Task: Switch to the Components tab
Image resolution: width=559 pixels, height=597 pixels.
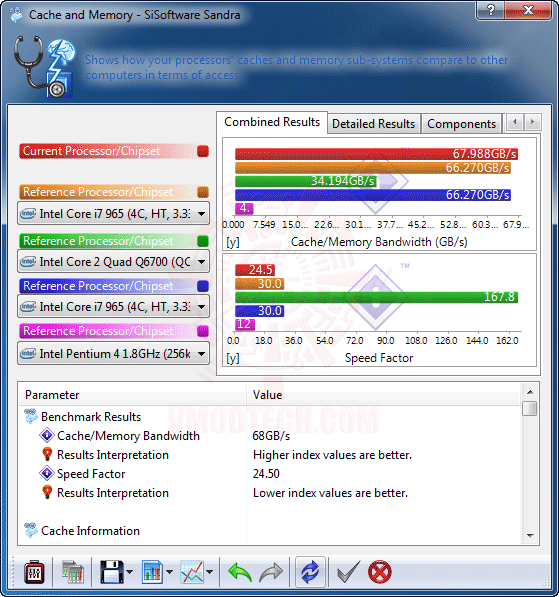Action: pos(461,124)
